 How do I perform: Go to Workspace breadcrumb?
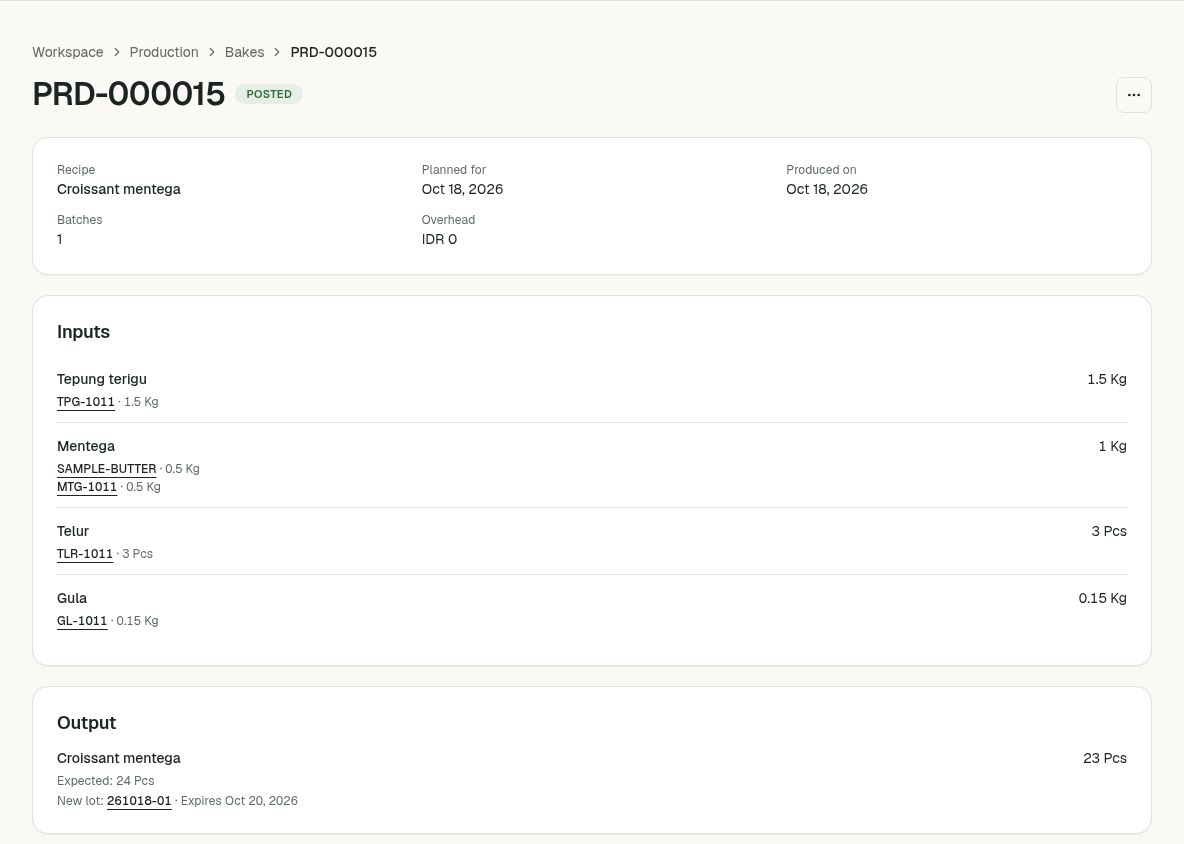(68, 52)
